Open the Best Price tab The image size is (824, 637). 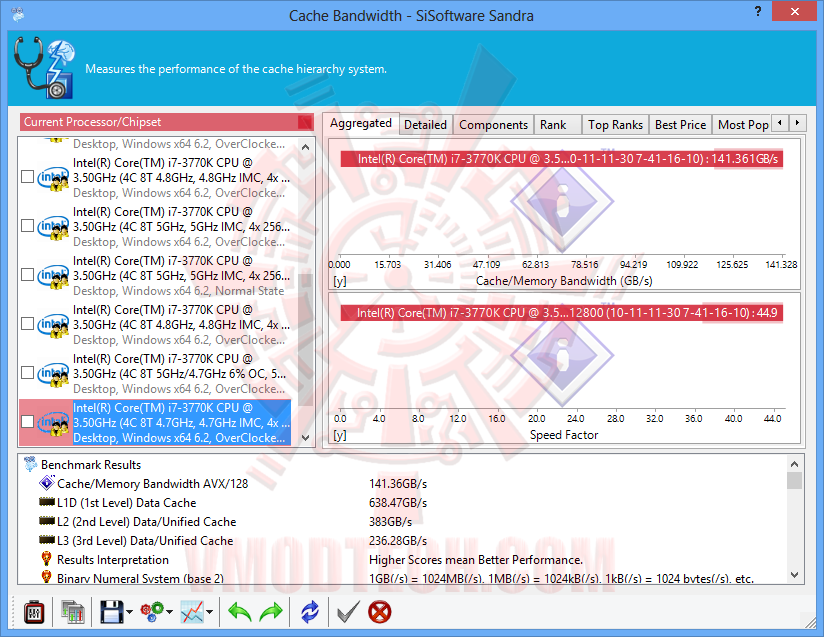click(680, 125)
